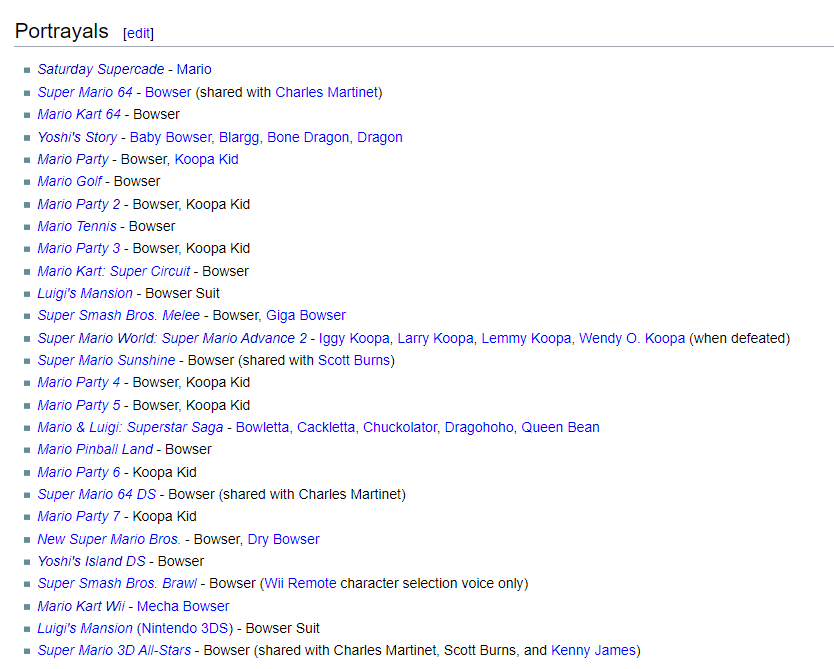
Task: Open the Super Smash Bros. Melee link
Action: (x=119, y=316)
